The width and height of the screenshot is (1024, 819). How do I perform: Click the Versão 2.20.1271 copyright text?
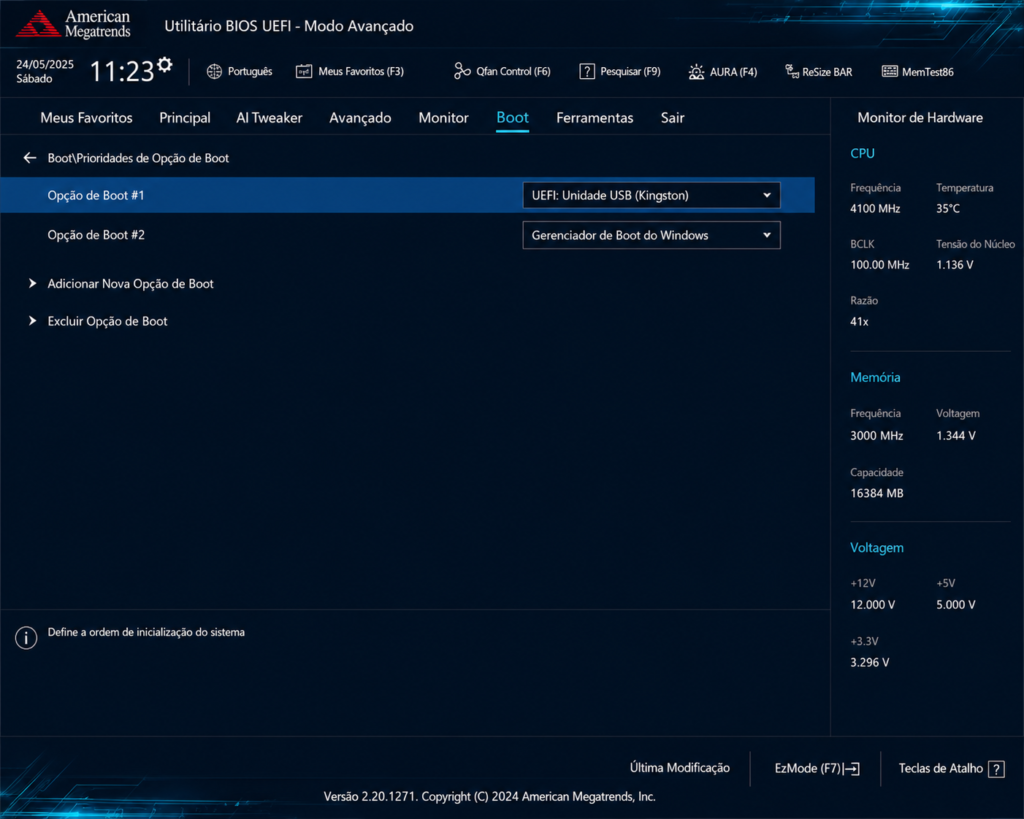(489, 797)
